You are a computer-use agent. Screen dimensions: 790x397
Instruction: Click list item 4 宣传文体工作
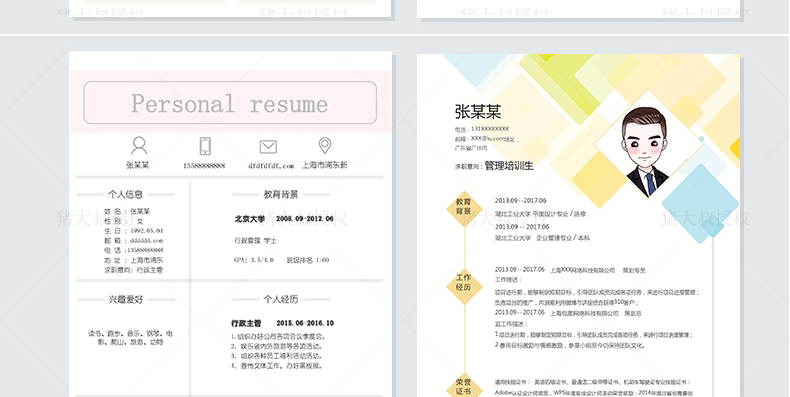click(x=277, y=366)
